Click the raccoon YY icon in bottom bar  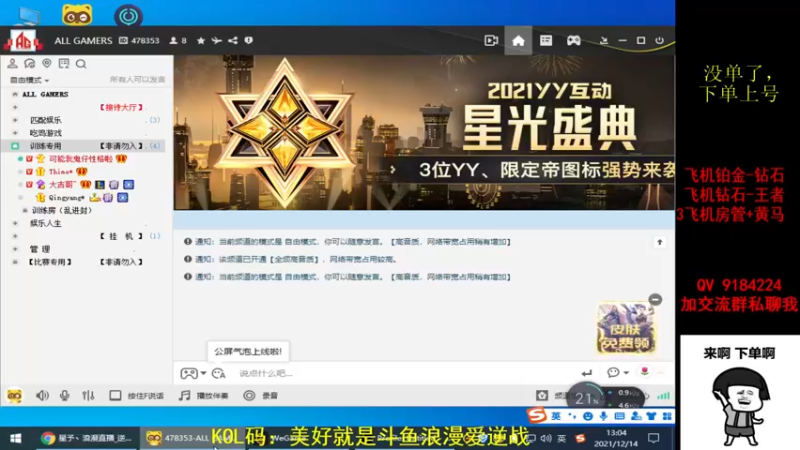pyautogui.click(x=14, y=395)
